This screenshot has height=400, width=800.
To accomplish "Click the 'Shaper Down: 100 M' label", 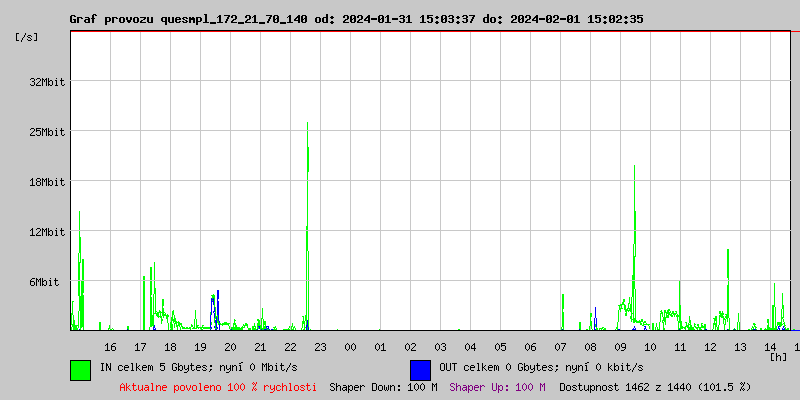I will point(383,387).
